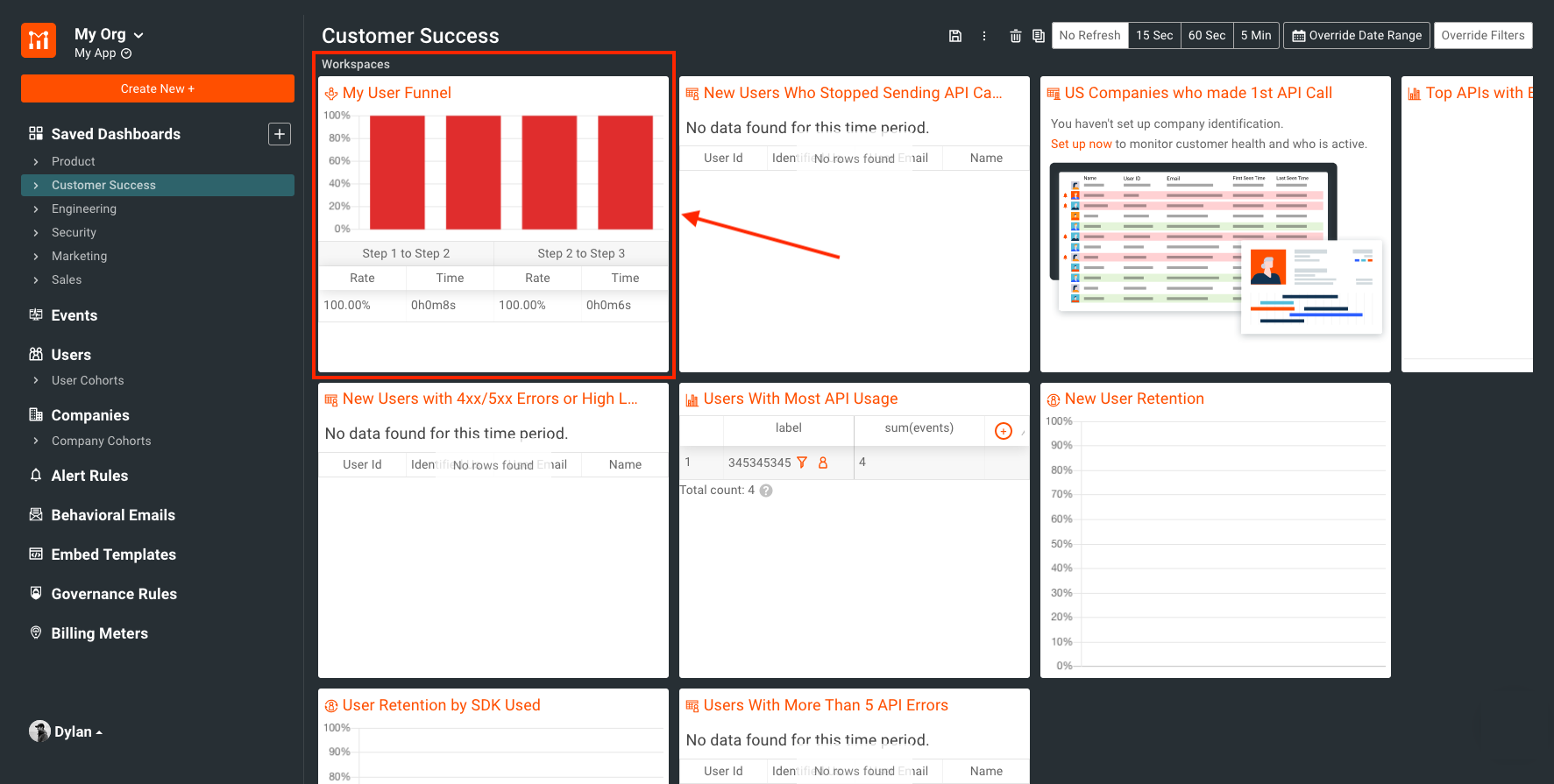
Task: Select the Customer Success dashboard folder
Action: click(158, 185)
